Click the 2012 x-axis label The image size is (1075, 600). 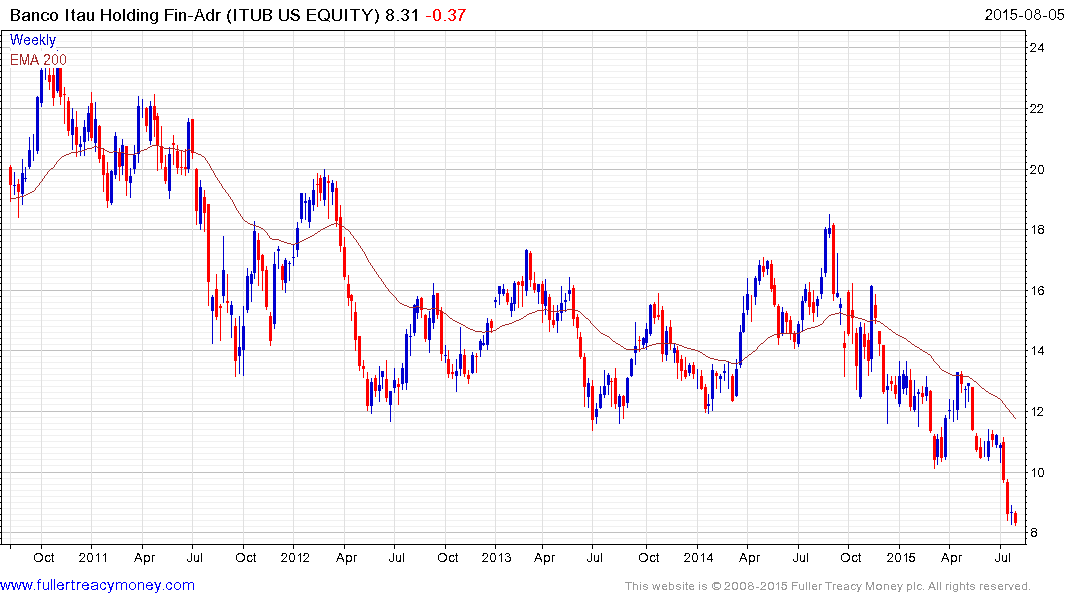pos(295,557)
